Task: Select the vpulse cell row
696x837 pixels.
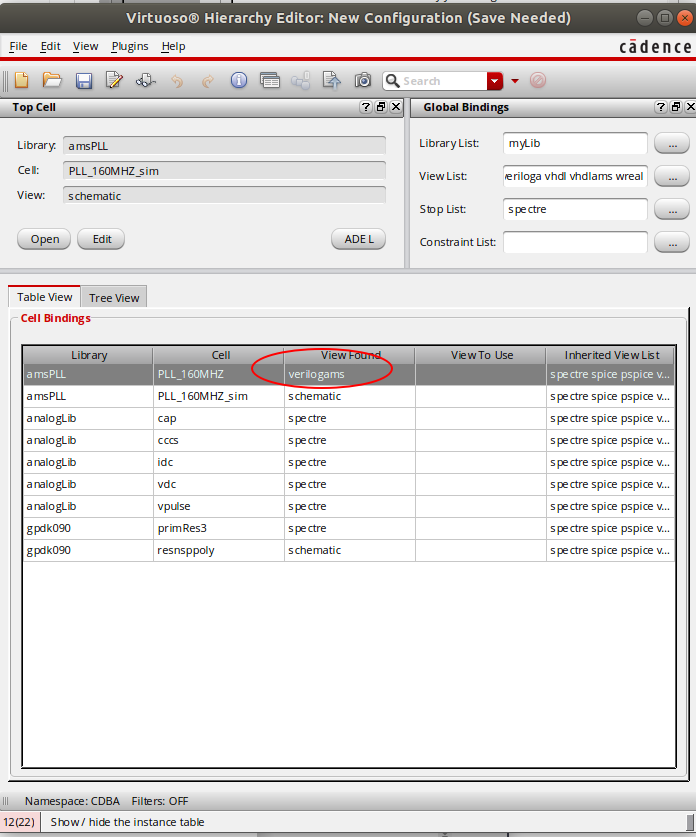Action: pyautogui.click(x=219, y=506)
